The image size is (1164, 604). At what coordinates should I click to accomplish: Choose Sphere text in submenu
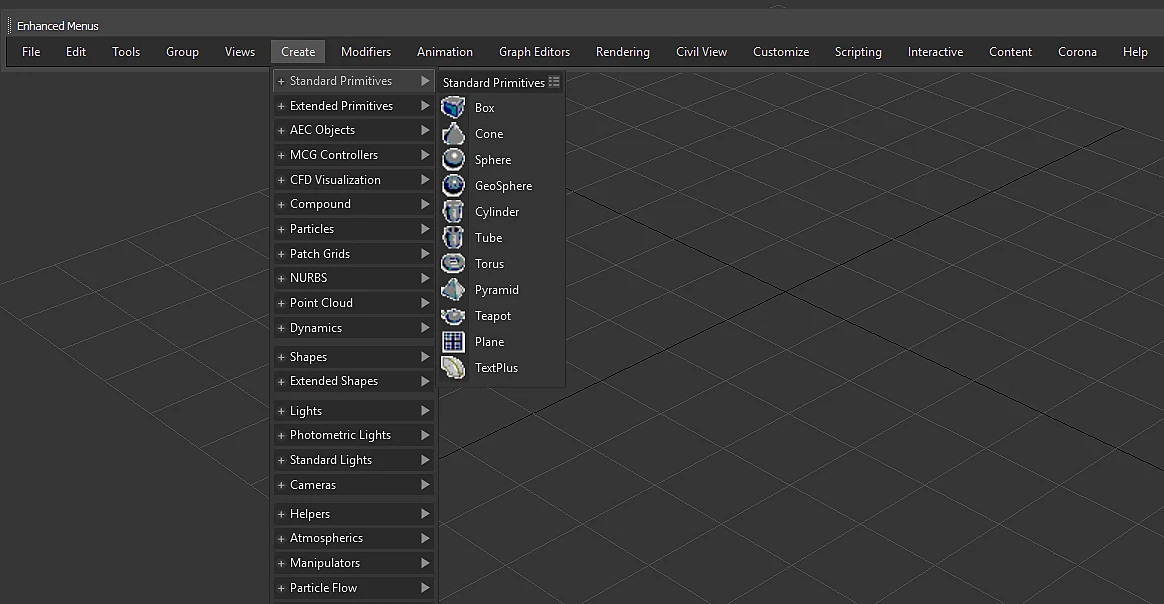tap(493, 160)
